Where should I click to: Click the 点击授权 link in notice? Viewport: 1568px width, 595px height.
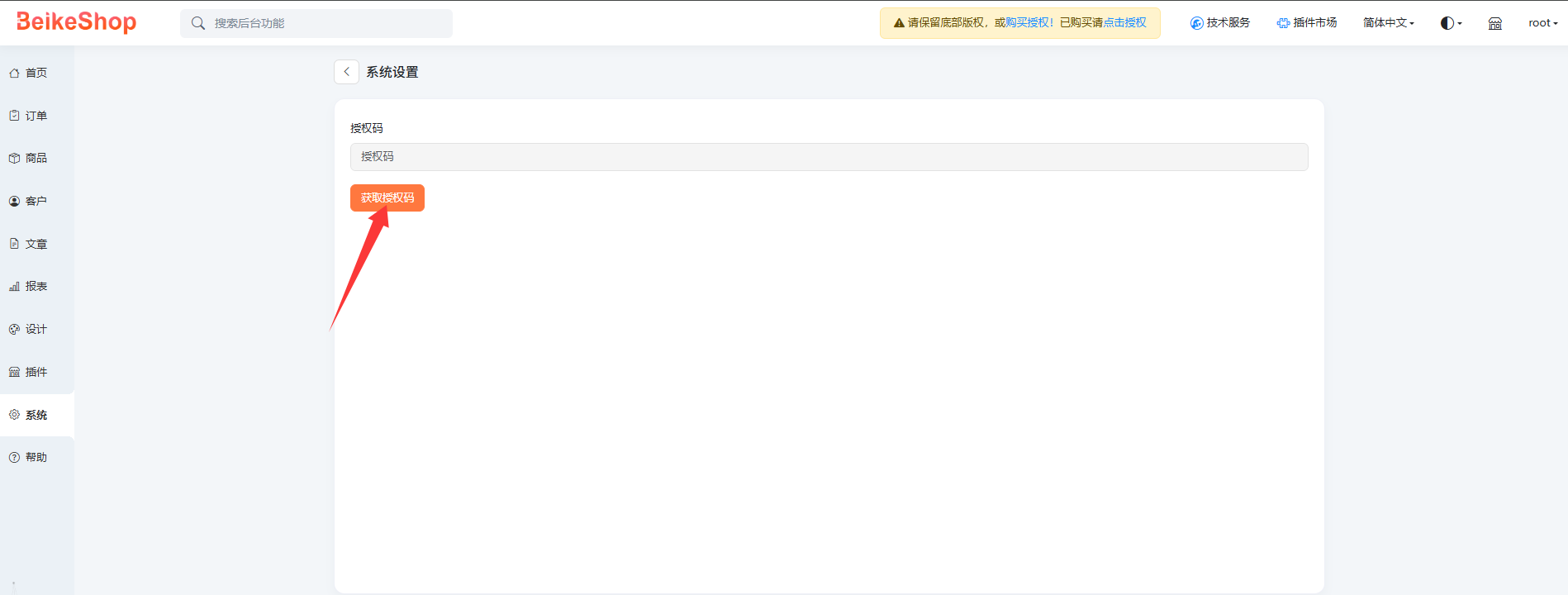pos(1125,23)
